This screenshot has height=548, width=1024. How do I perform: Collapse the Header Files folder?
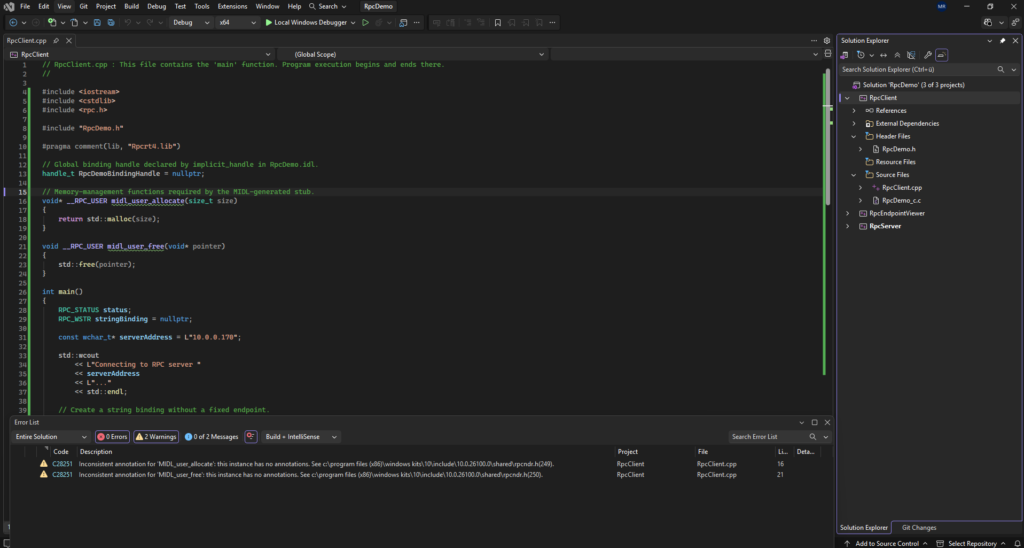coord(854,137)
